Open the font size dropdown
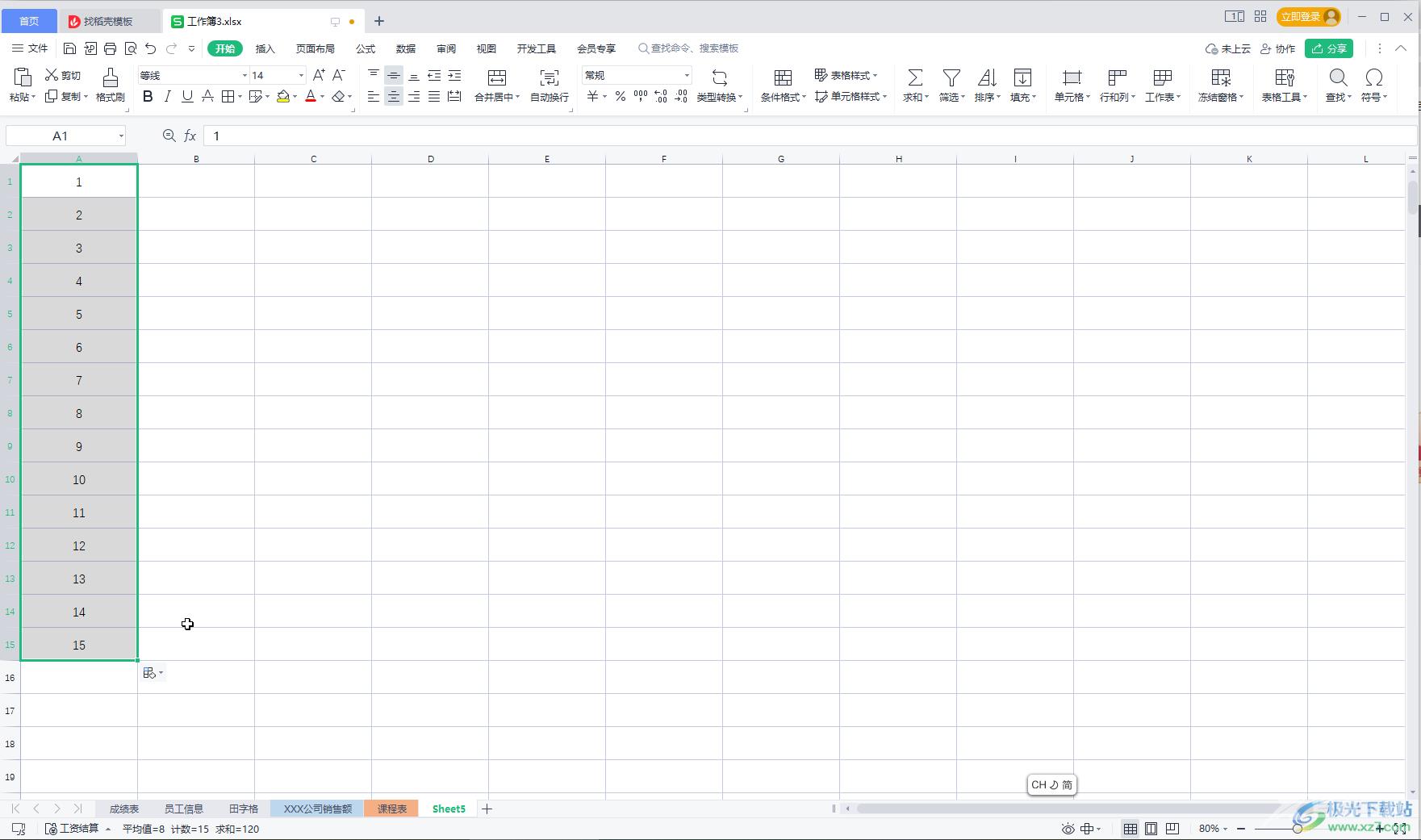 point(301,75)
